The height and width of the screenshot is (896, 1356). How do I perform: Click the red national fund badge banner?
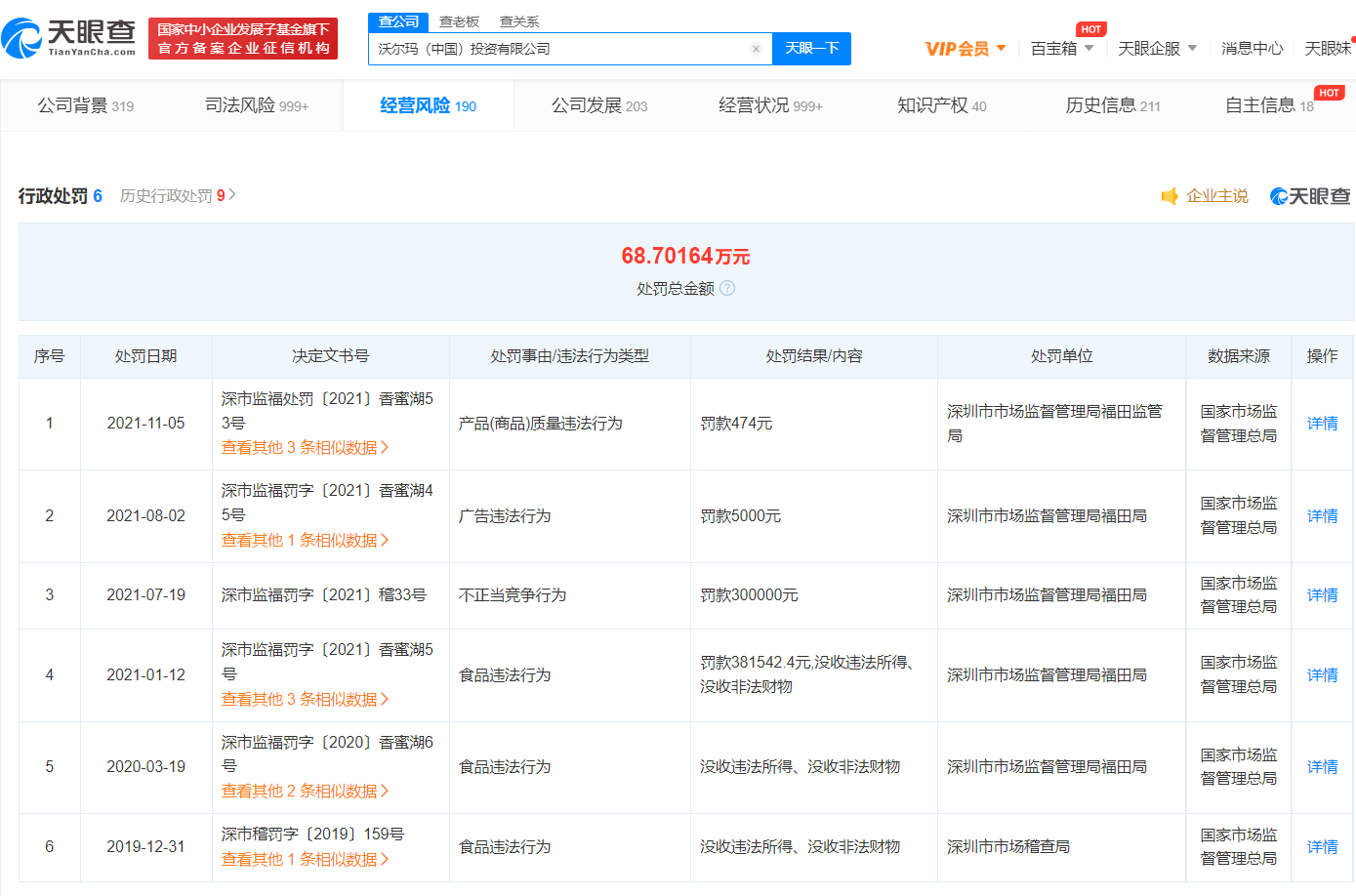243,39
